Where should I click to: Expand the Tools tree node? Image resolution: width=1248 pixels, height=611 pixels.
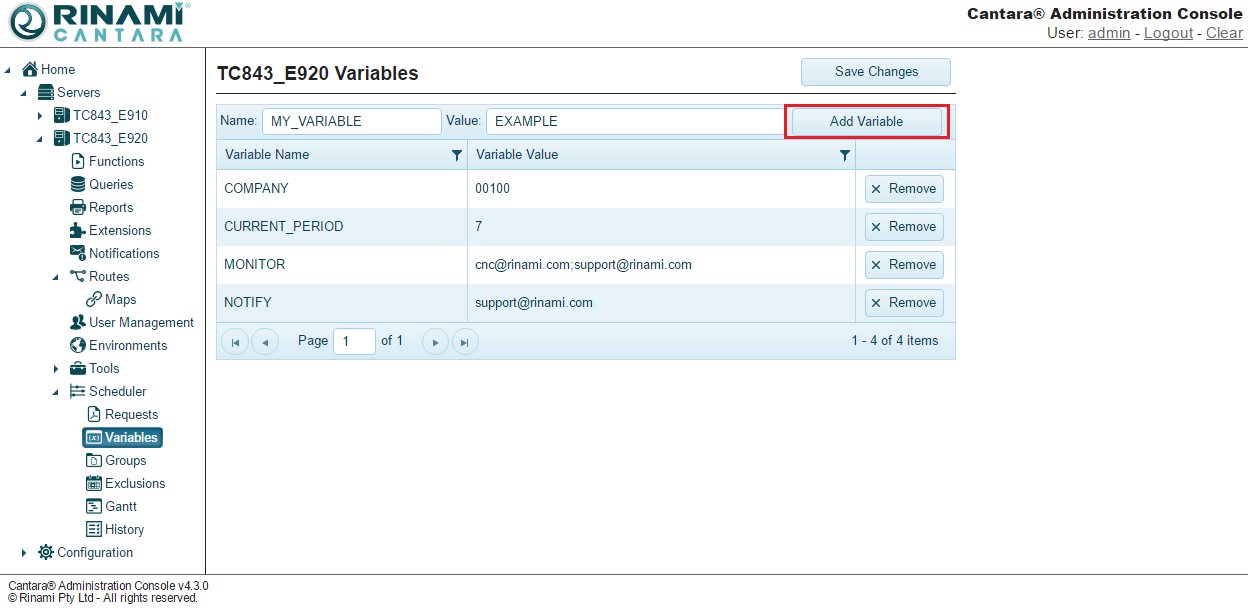coord(56,369)
